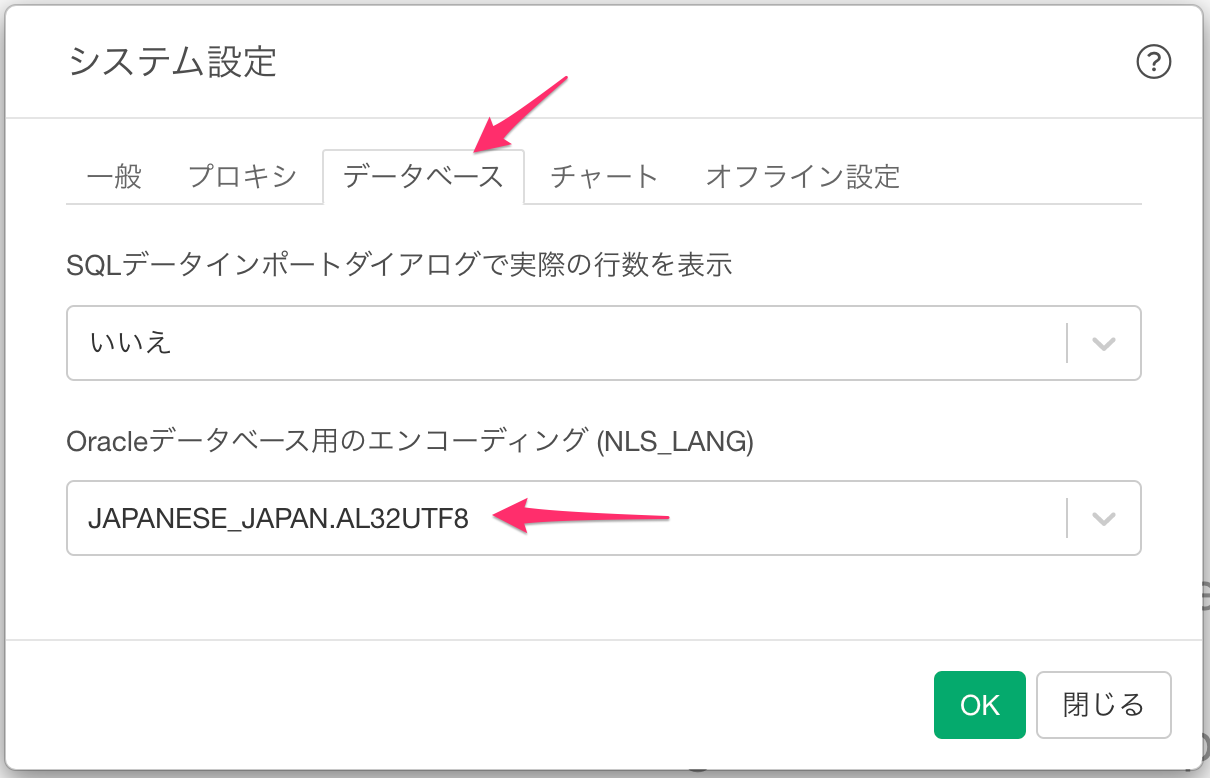Switch to the プロキシ tab
This screenshot has height=778, width=1210.
coord(242,177)
